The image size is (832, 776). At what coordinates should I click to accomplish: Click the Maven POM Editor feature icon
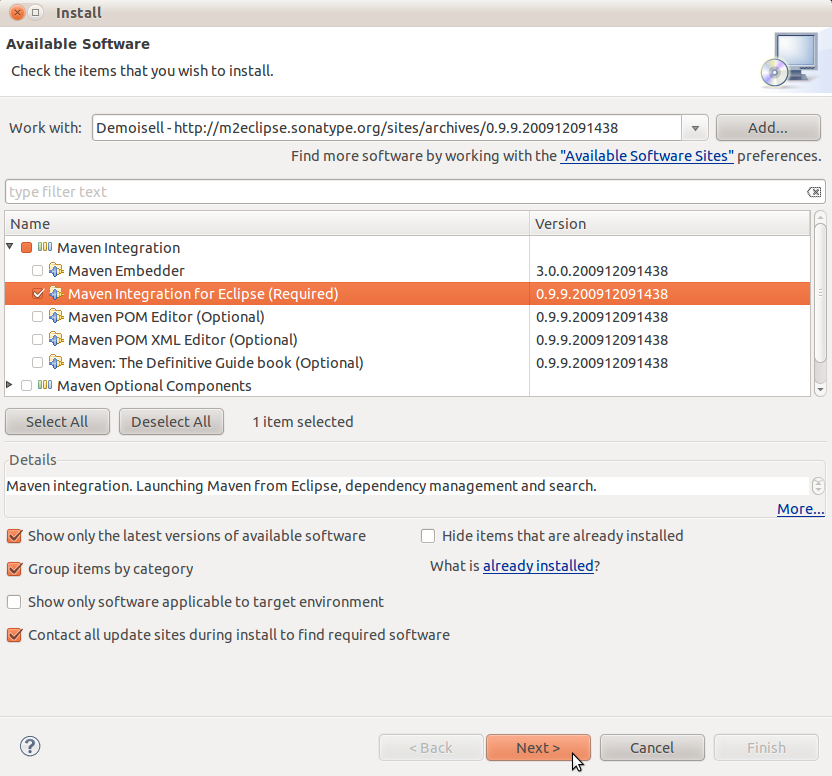click(57, 317)
